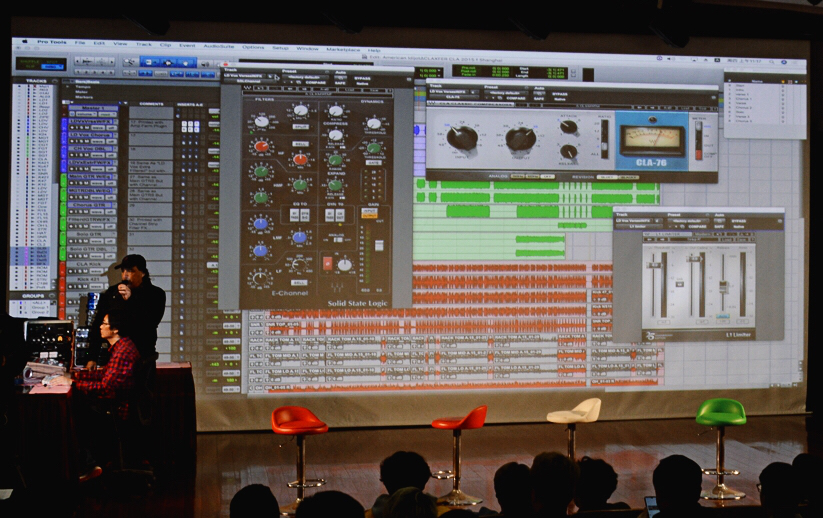Open the AudioSuite menu
Image resolution: width=823 pixels, height=518 pixels.
click(x=218, y=47)
